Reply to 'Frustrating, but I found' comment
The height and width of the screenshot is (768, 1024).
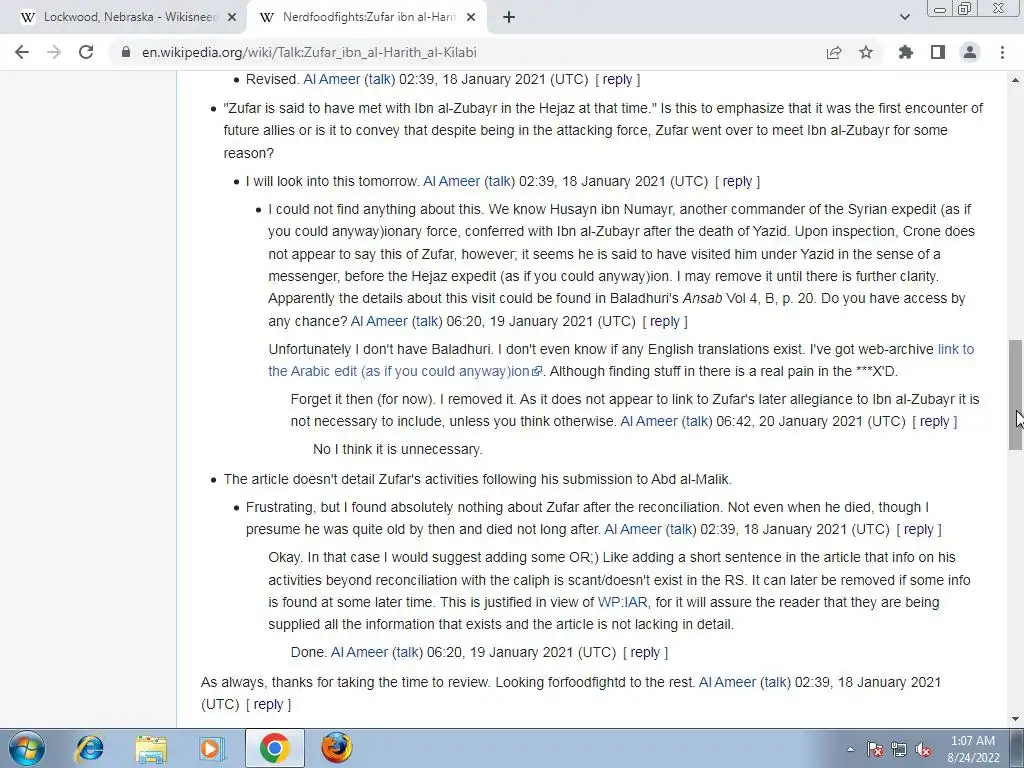pyautogui.click(x=919, y=530)
